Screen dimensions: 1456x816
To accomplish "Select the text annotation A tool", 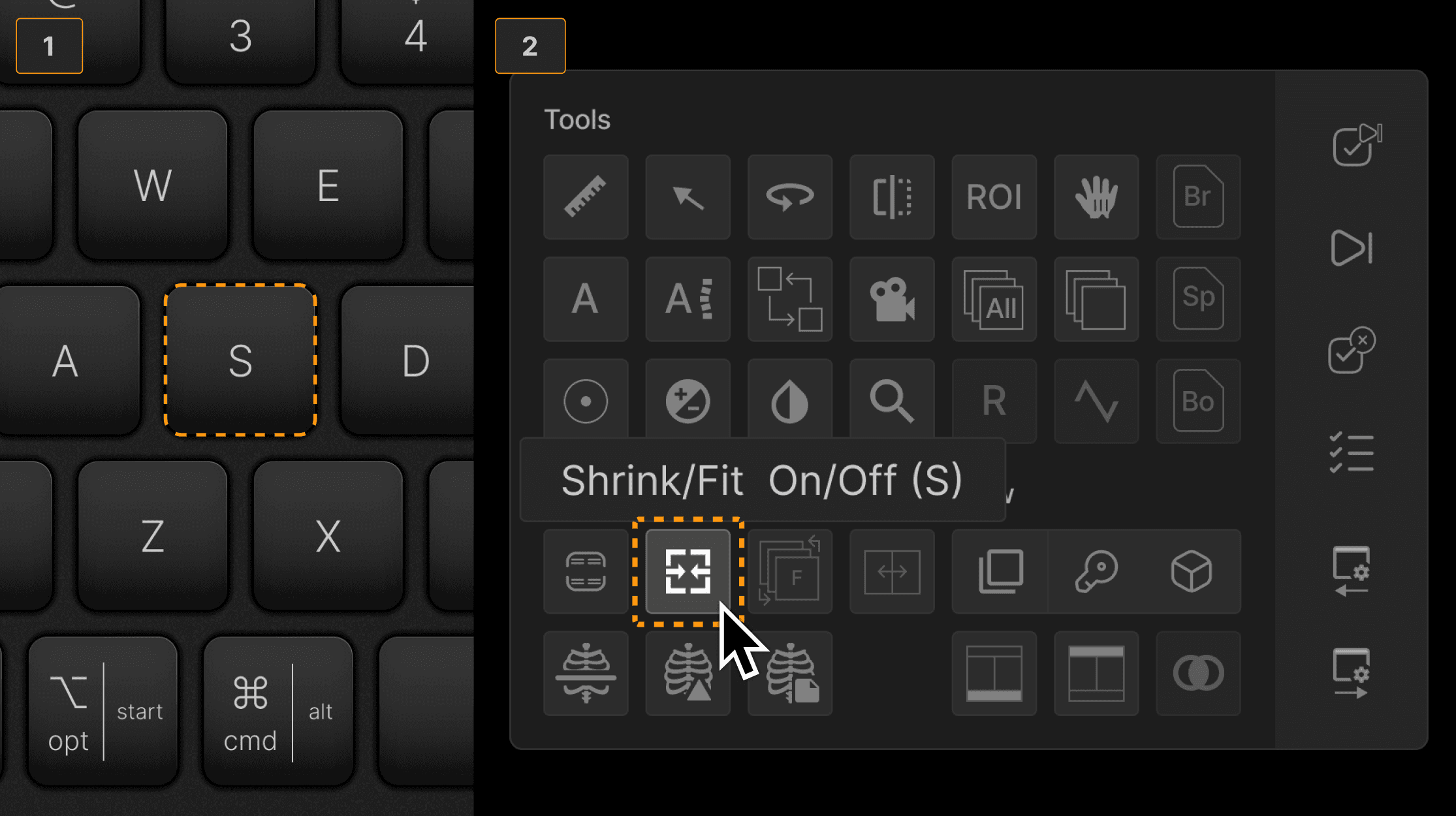I will (x=586, y=299).
